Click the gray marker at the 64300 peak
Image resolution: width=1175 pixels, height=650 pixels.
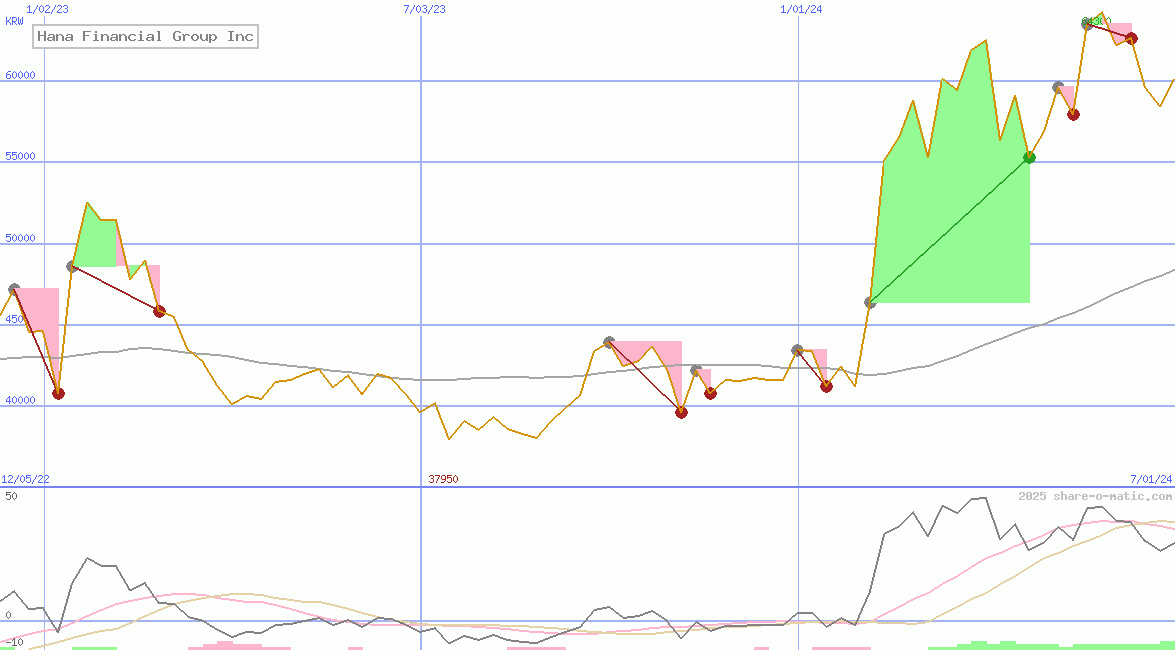pyautogui.click(x=1087, y=25)
